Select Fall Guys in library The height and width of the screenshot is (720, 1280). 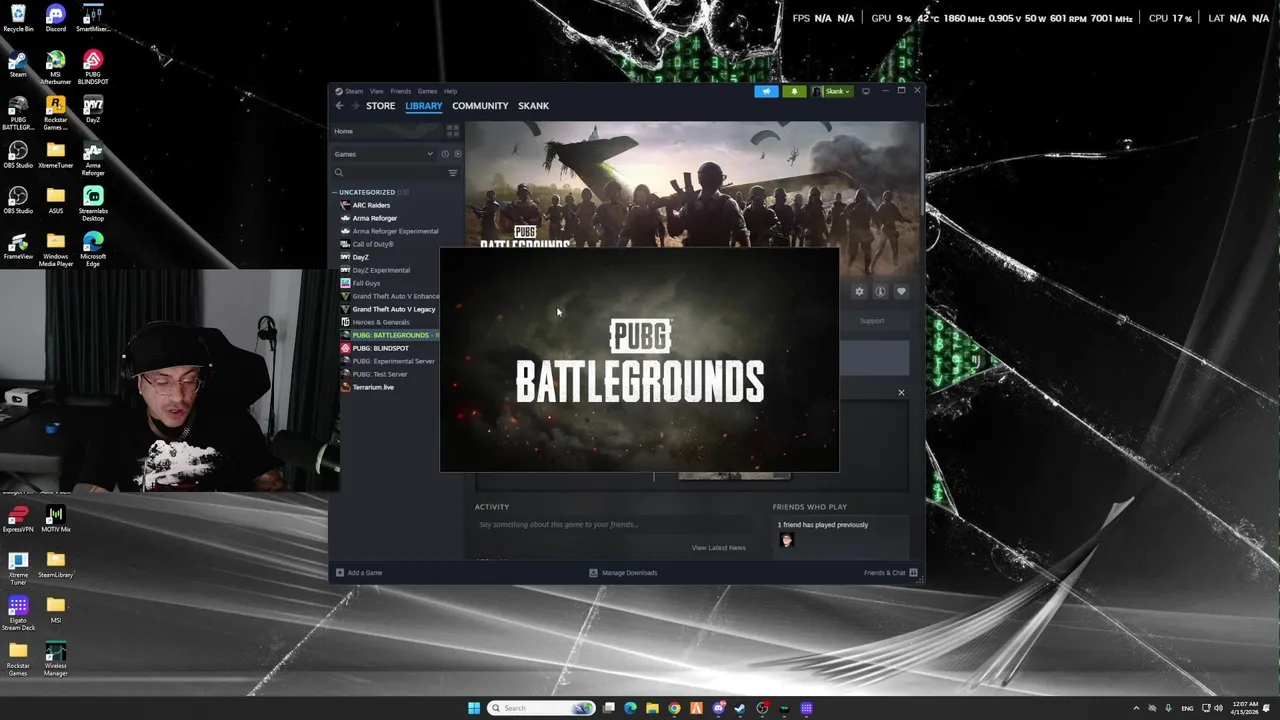366,283
